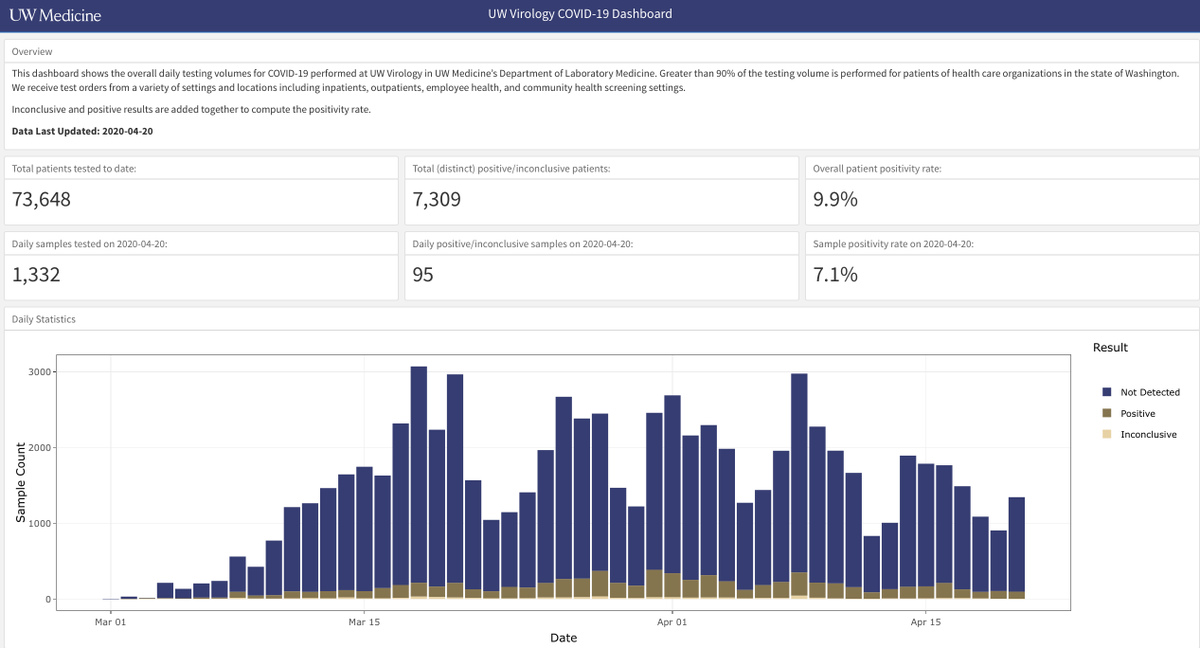Click the daily positive samples value 95

423,274
